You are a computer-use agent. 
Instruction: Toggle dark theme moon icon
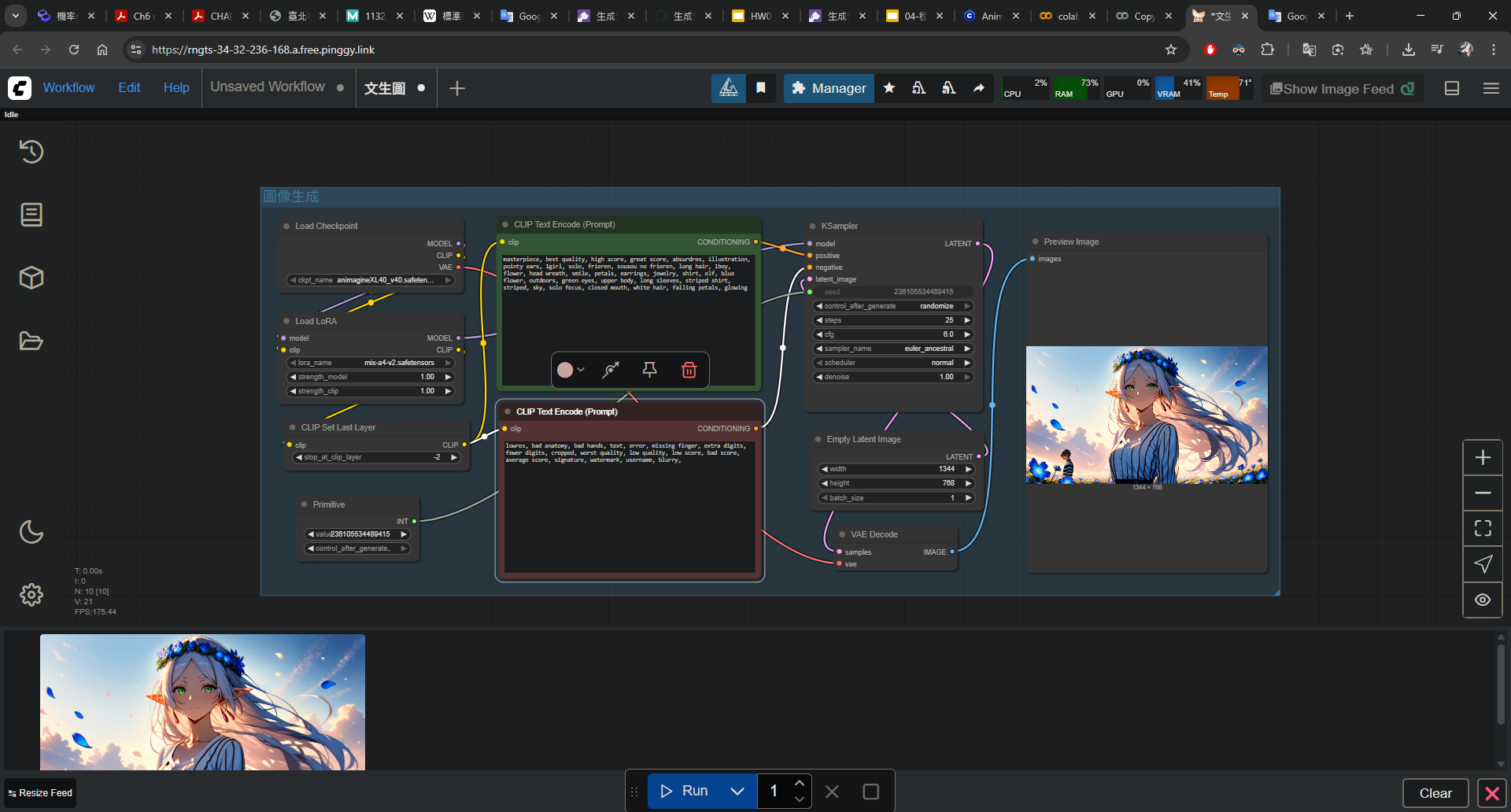(x=31, y=532)
